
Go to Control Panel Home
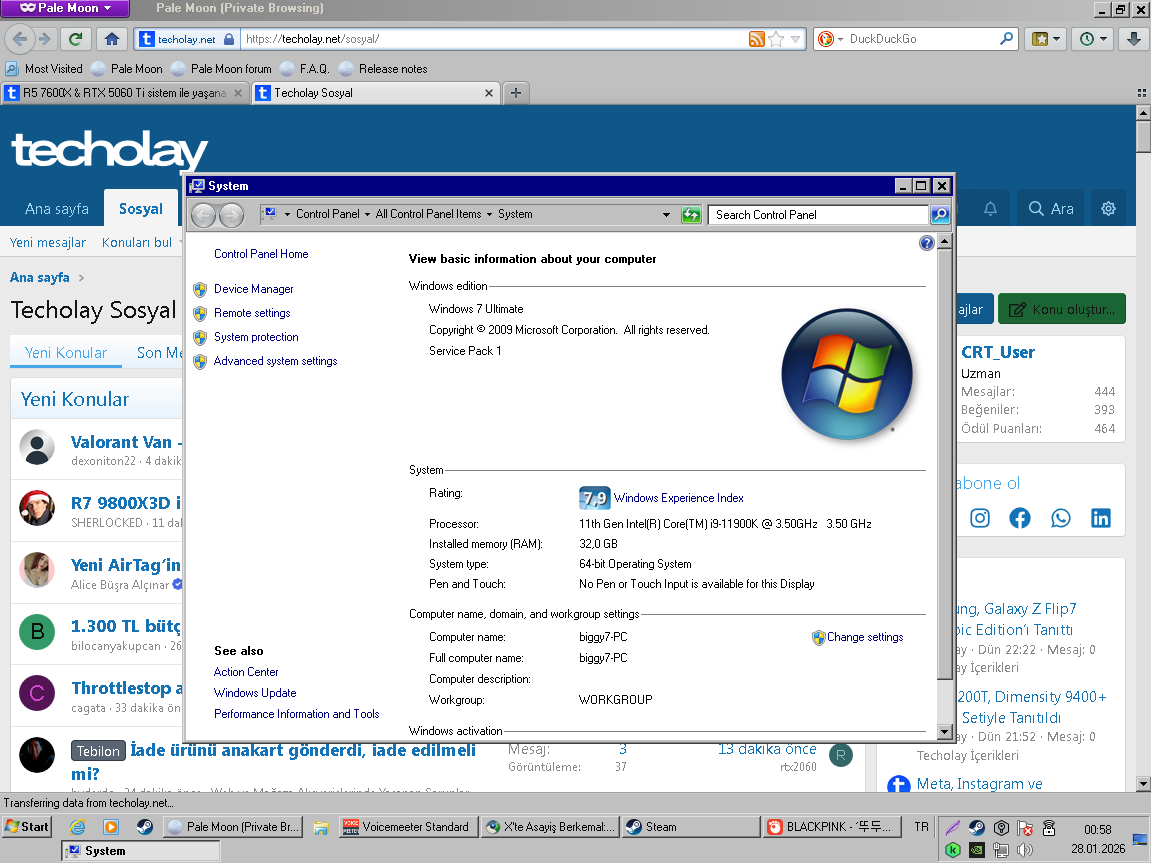[261, 254]
